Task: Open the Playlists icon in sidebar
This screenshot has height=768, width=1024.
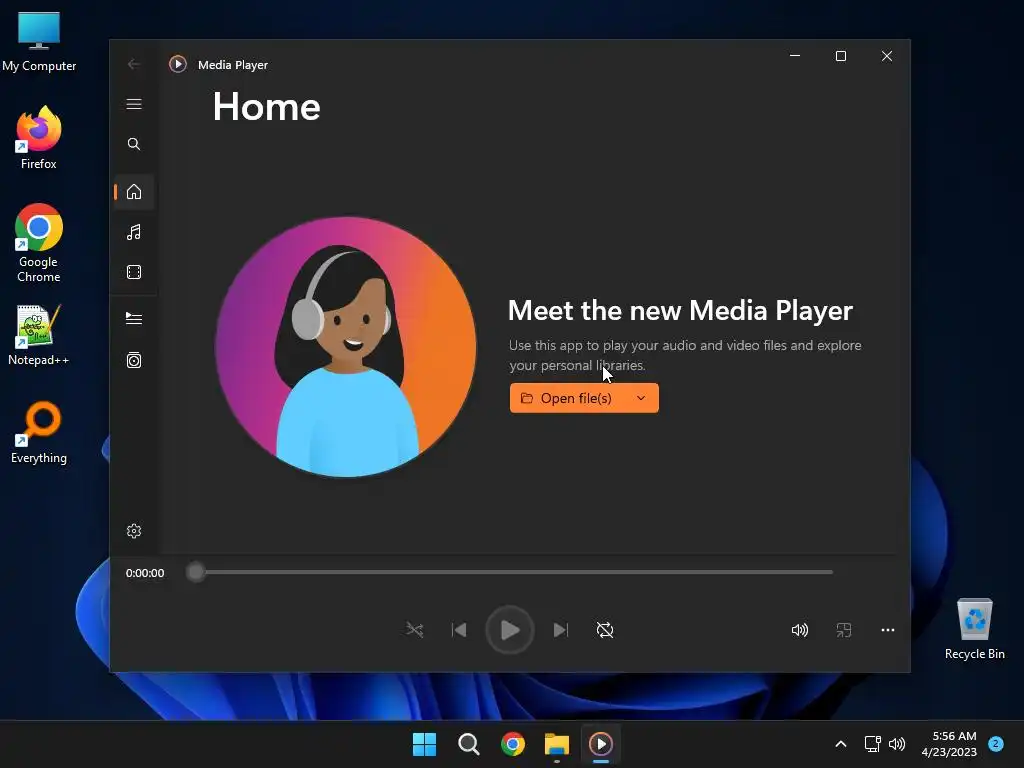Action: pos(134,360)
